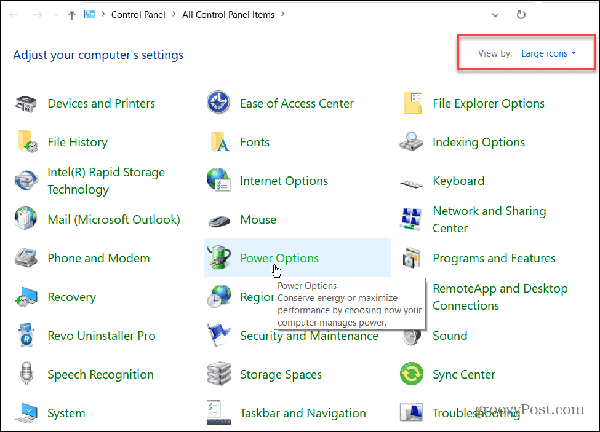Viewport: 600px width, 432px height.
Task: Click the Indexing Options icon
Action: 411,142
